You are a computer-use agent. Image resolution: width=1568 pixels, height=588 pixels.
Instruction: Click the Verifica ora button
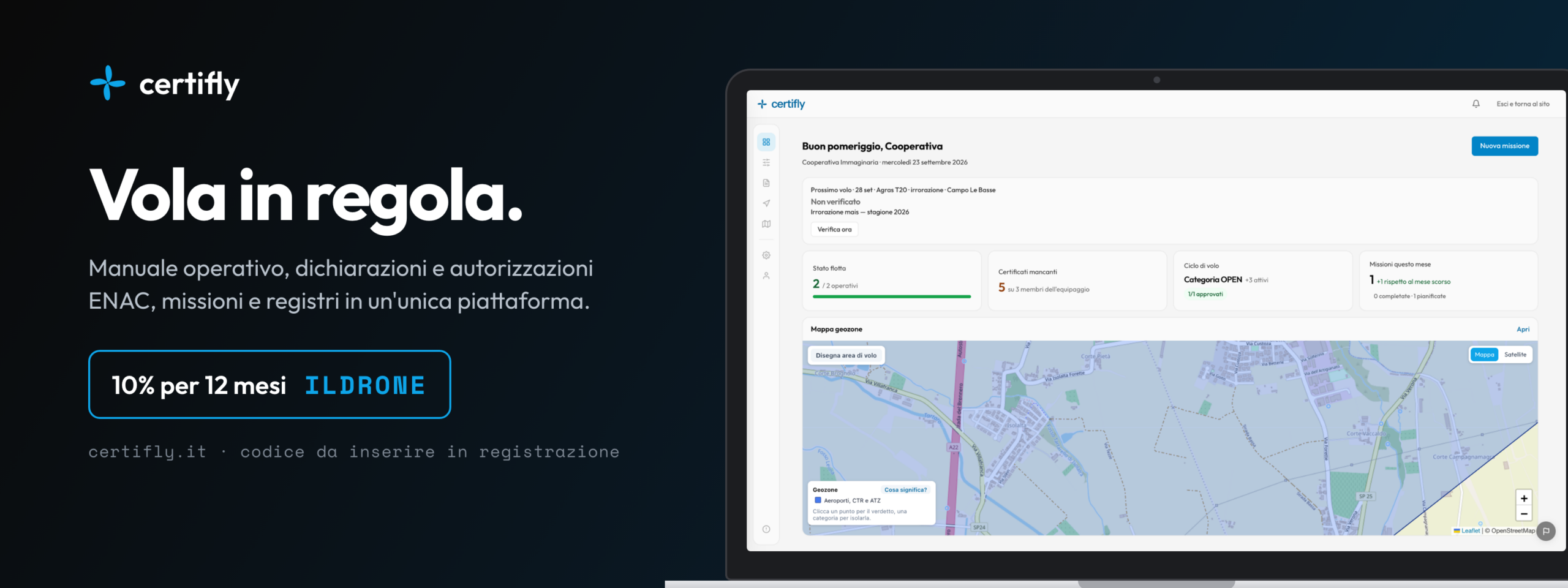[x=834, y=230]
